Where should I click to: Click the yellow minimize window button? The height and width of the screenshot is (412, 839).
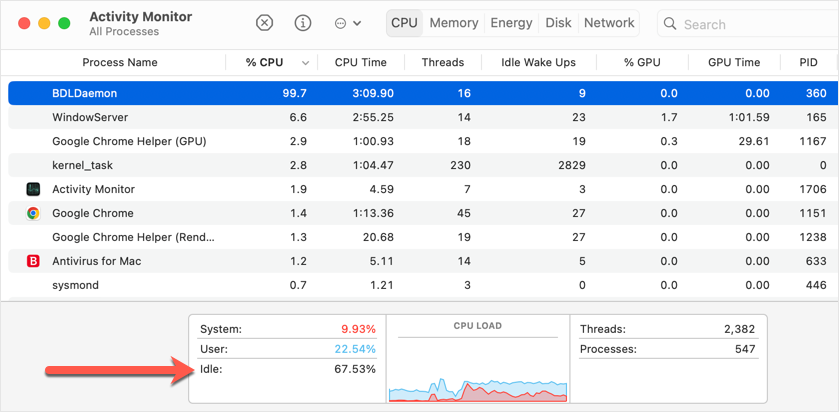[44, 23]
